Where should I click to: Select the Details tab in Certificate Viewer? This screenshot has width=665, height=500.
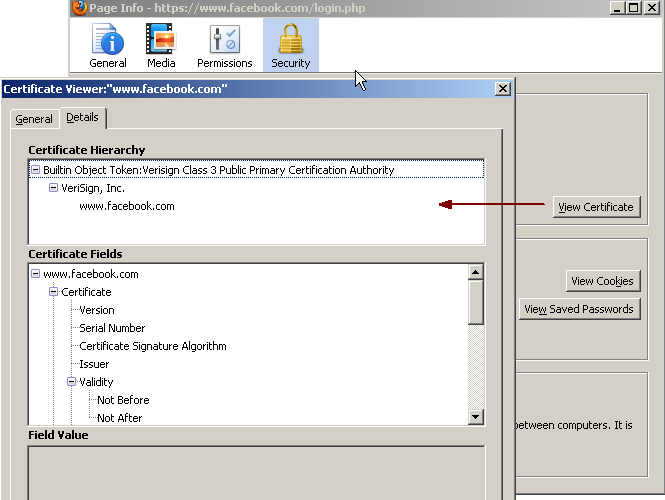point(82,117)
